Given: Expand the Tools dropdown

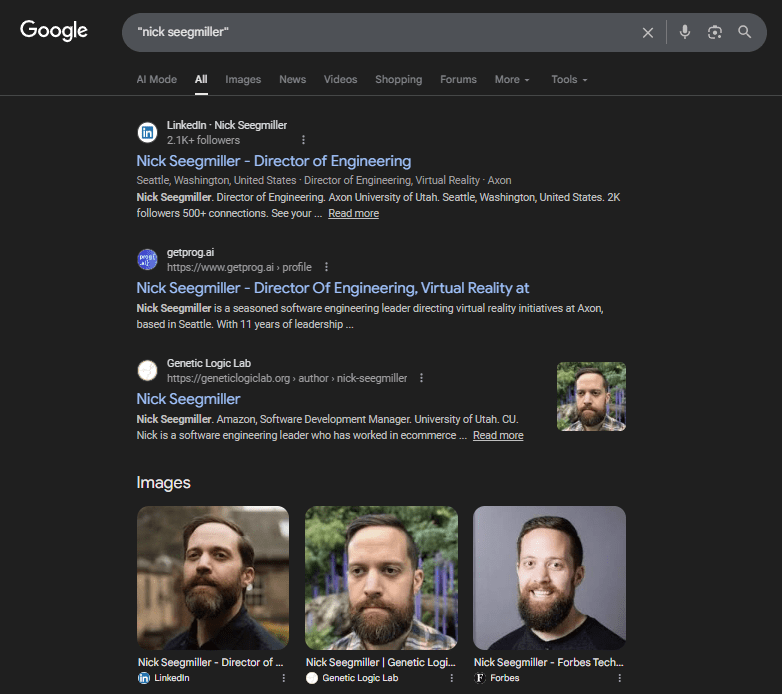Looking at the screenshot, I should [x=569, y=79].
